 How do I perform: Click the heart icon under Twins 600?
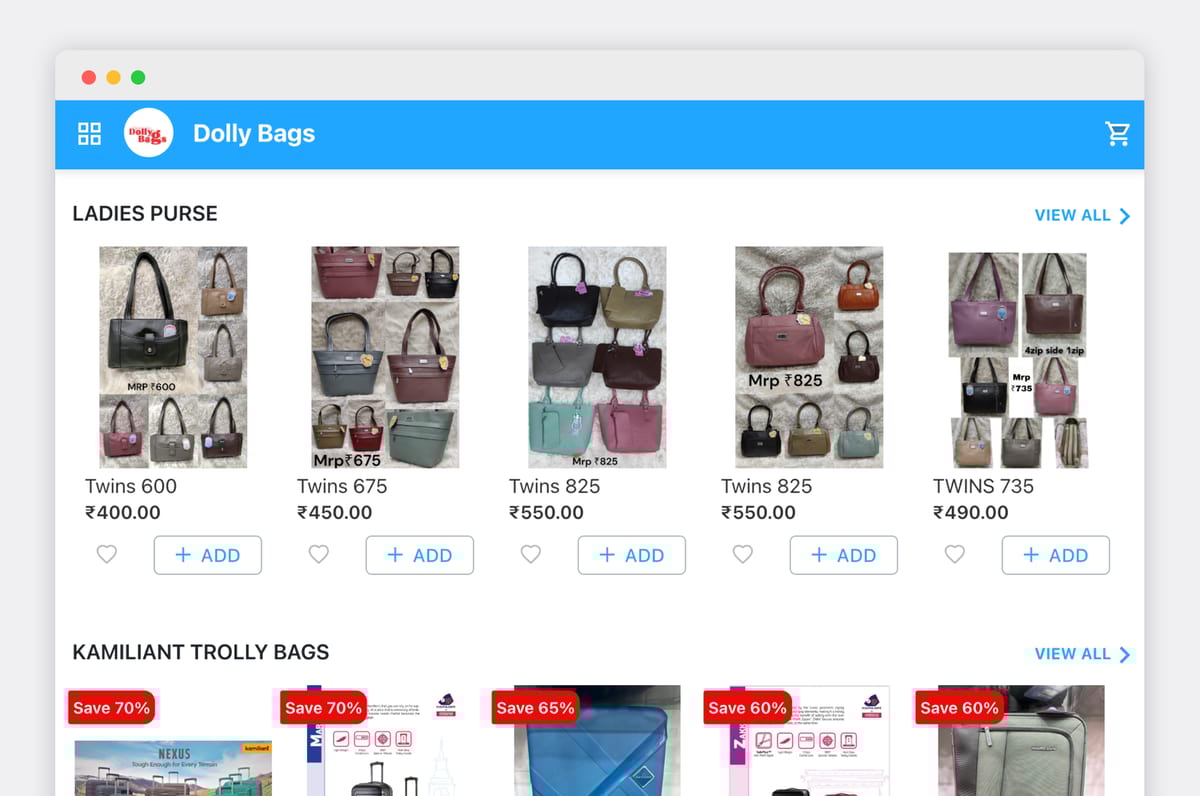[106, 555]
